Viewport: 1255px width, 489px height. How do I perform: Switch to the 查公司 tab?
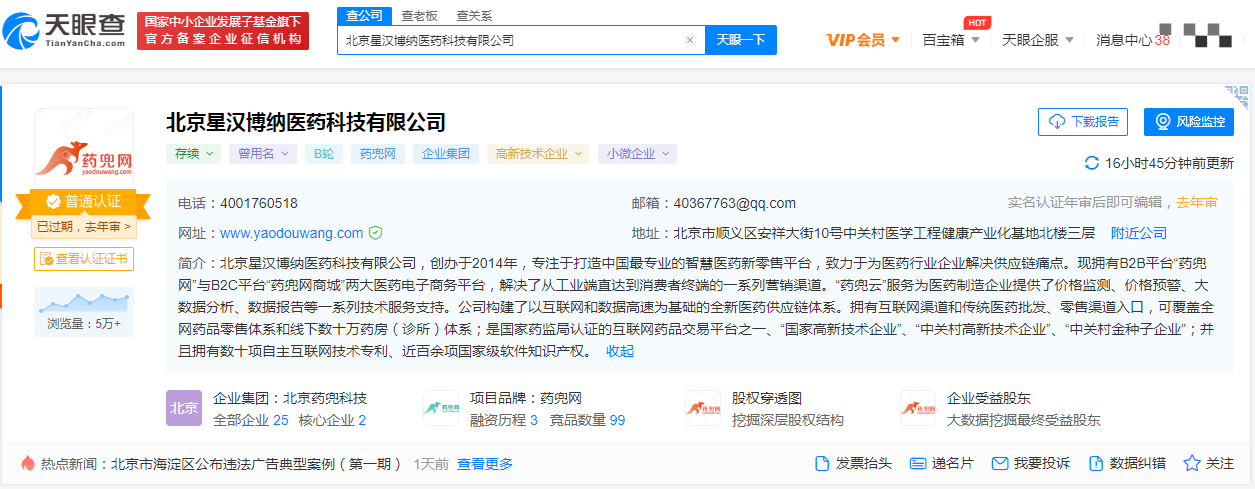[364, 16]
